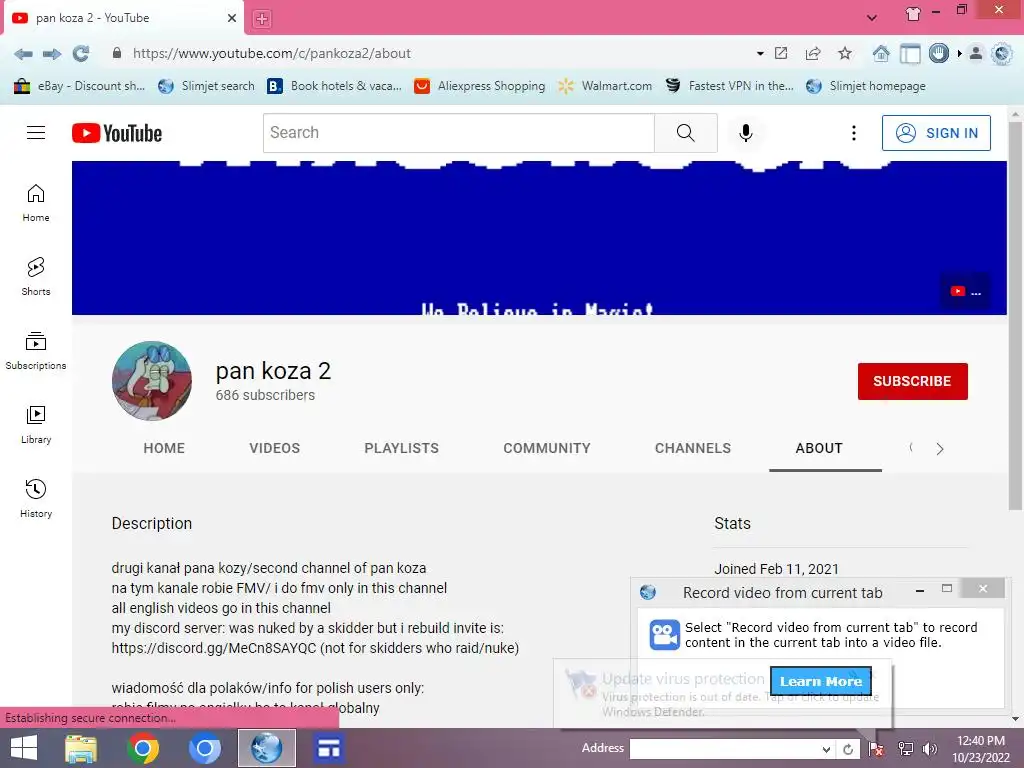Open Slimjet search bookmark
The image size is (1024, 768).
tap(206, 86)
